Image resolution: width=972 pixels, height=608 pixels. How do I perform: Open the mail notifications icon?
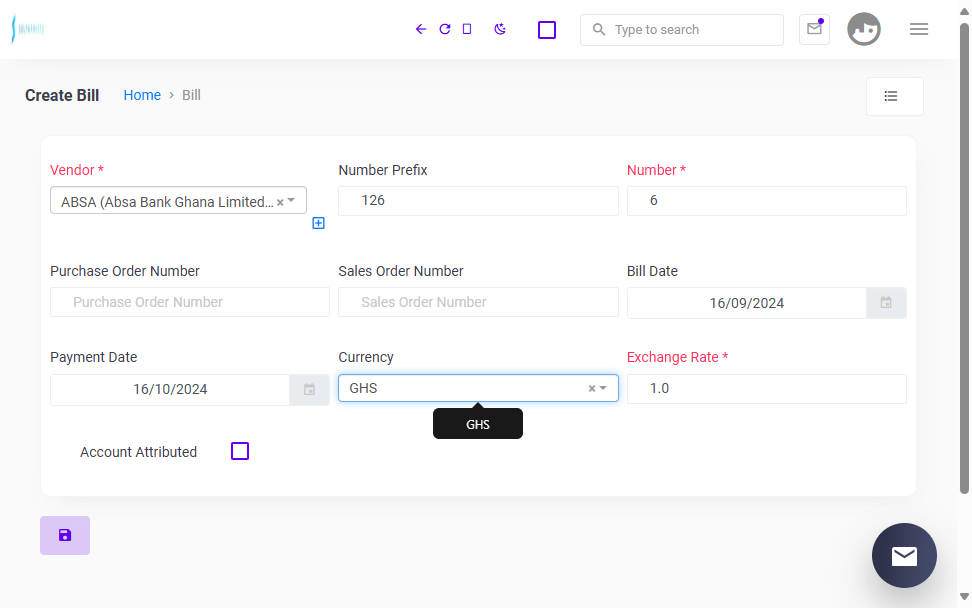coord(815,29)
